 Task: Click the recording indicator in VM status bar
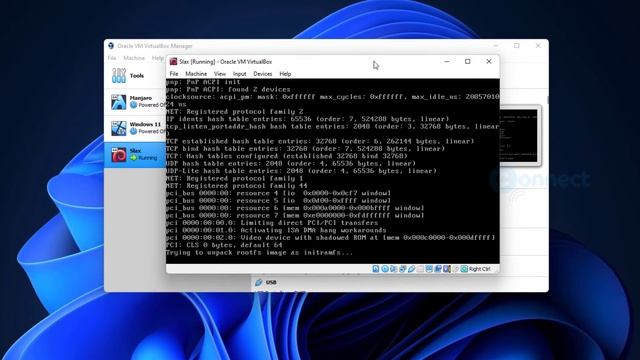[x=438, y=269]
